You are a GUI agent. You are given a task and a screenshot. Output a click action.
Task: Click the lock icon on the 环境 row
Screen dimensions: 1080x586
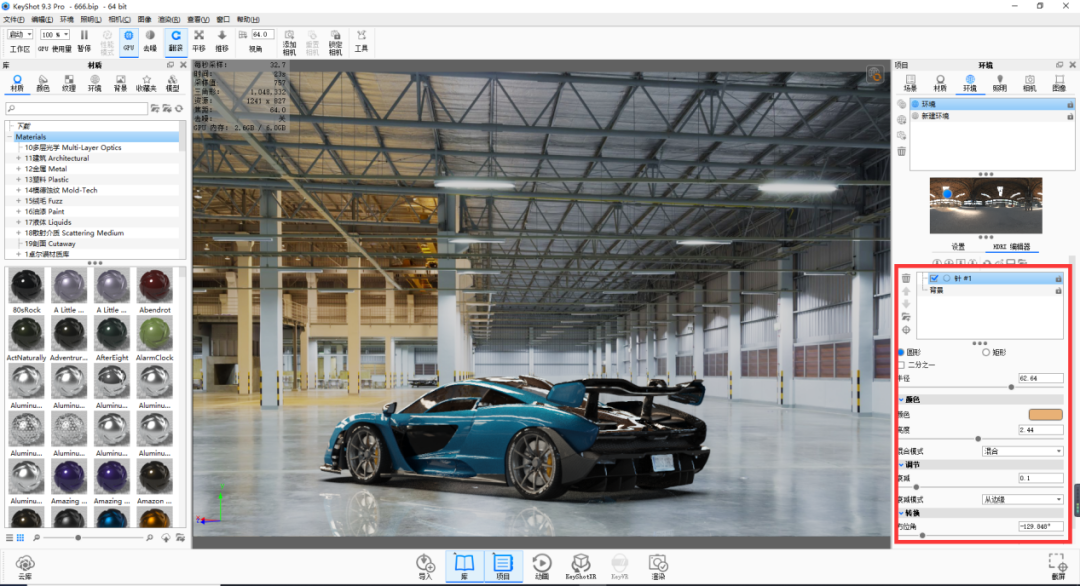(x=1070, y=105)
